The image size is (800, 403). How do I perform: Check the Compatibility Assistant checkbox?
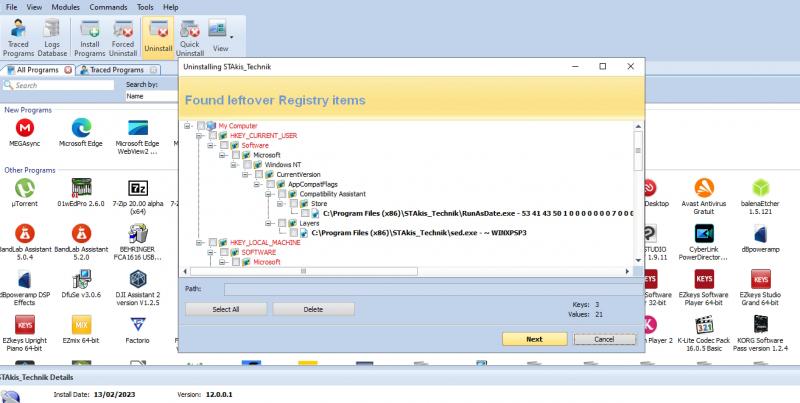coord(282,194)
